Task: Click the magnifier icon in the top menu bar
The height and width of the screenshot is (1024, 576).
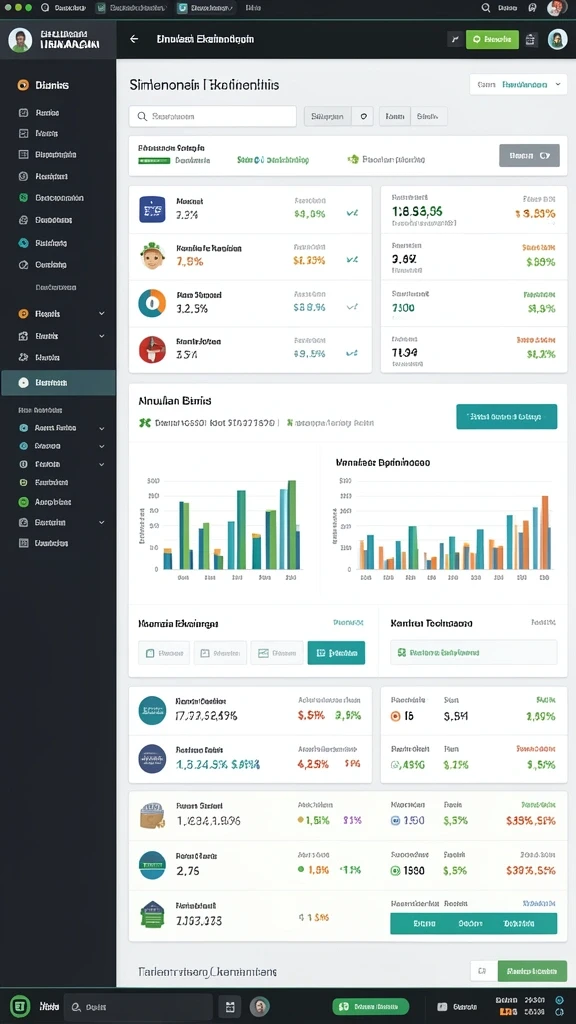Action: tap(486, 8)
